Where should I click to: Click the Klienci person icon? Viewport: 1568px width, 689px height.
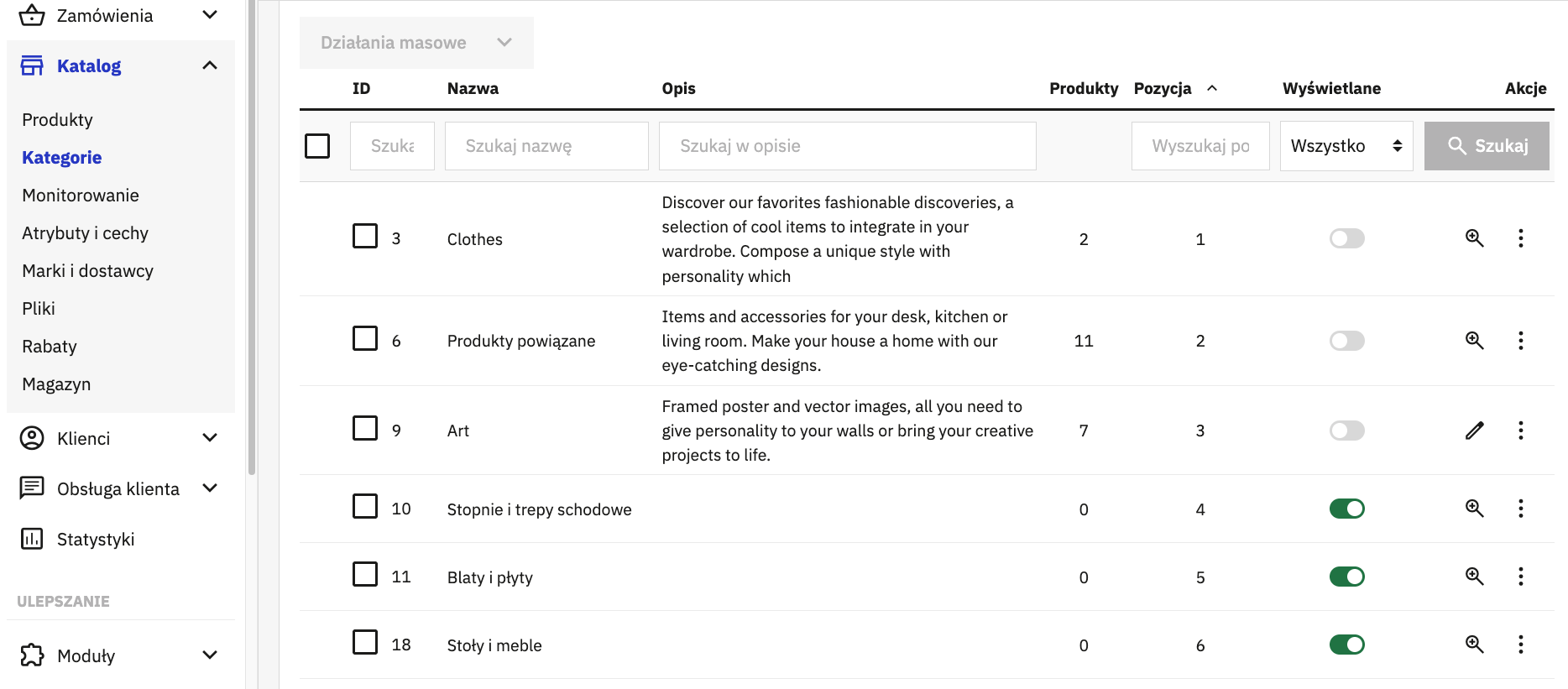tap(32, 438)
